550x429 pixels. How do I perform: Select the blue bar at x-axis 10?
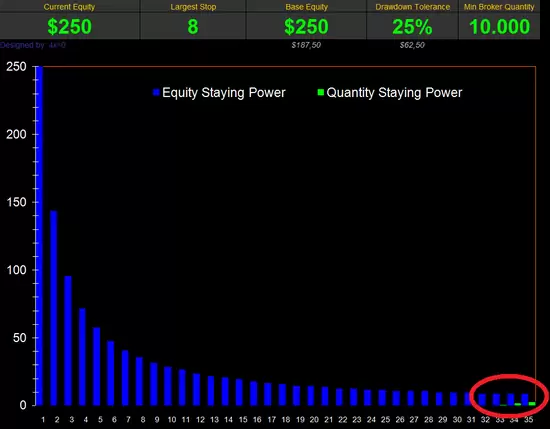click(x=168, y=386)
